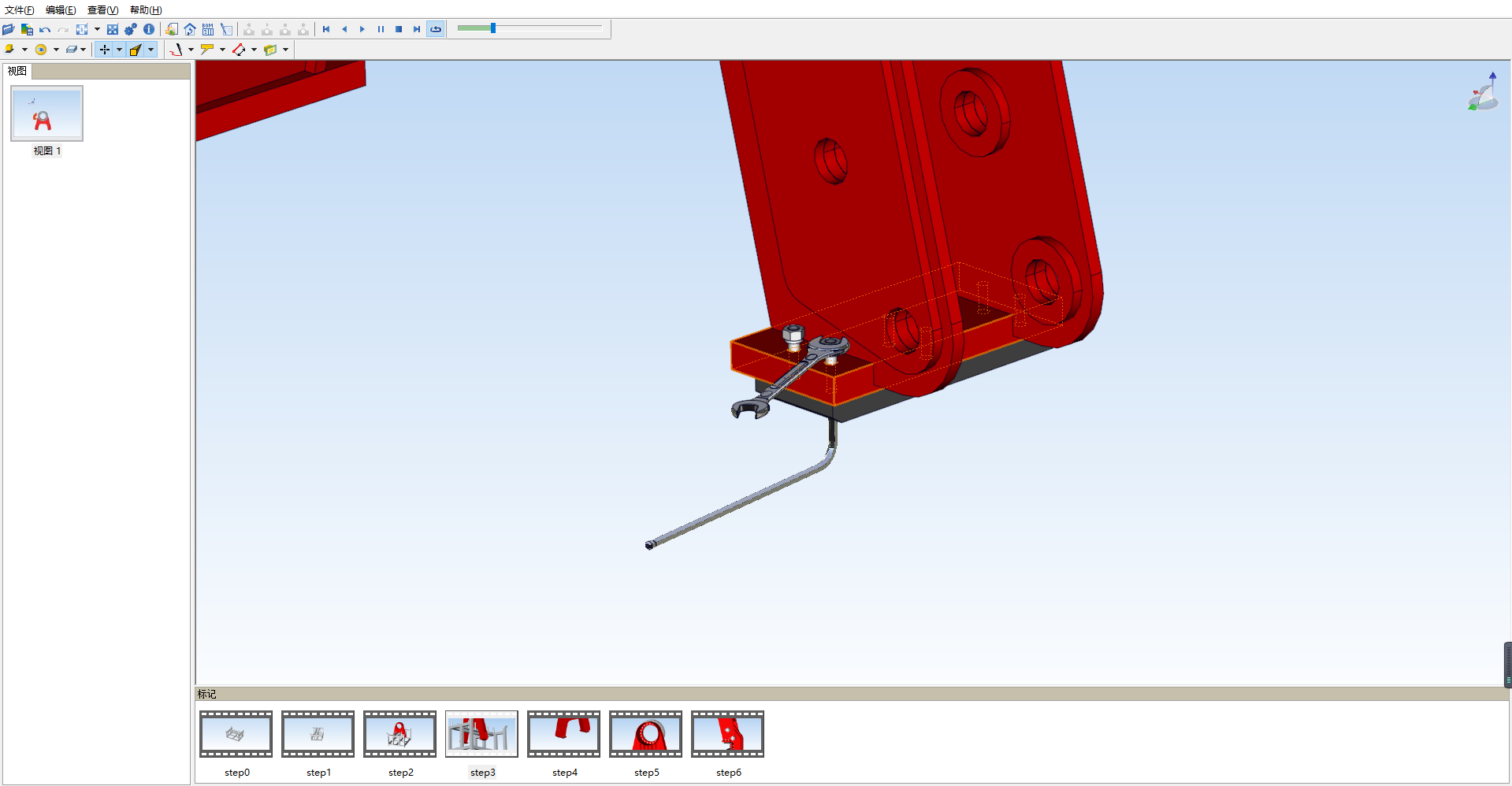The image size is (1512, 786).
Task: Open the eye visibility dropdown arrow
Action: (56, 50)
